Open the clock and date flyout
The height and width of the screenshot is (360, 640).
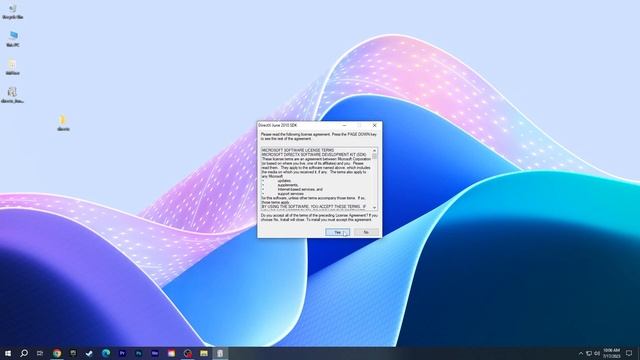(611, 353)
